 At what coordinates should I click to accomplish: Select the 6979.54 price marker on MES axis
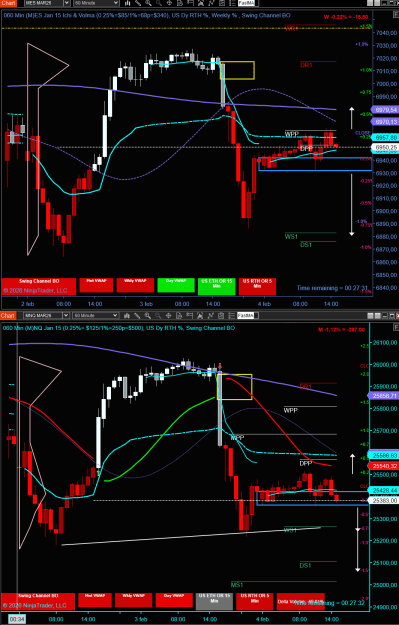pyautogui.click(x=385, y=110)
